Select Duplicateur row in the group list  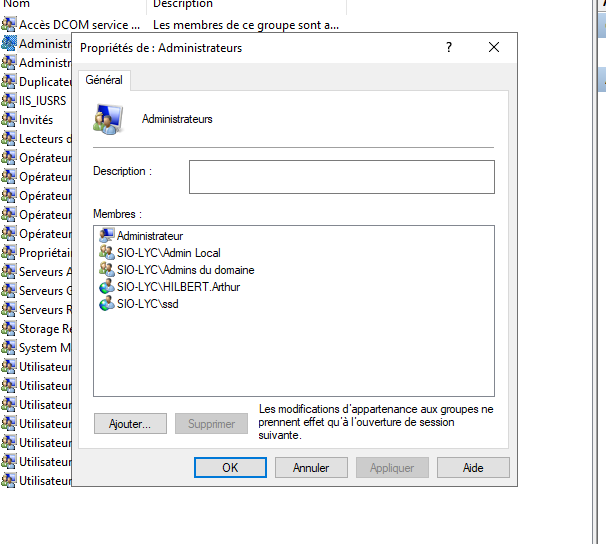click(x=36, y=82)
